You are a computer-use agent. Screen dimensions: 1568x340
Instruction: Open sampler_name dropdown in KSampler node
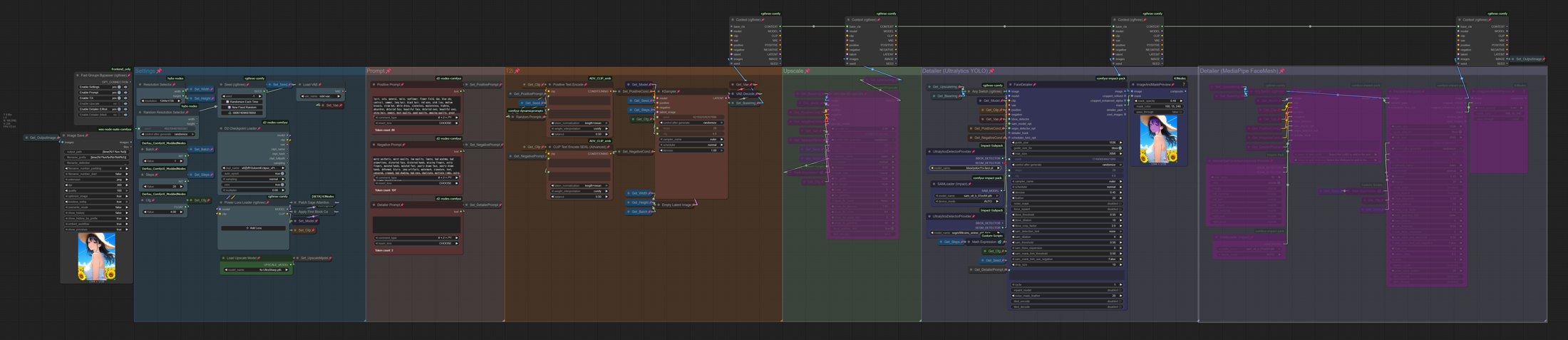click(691, 139)
